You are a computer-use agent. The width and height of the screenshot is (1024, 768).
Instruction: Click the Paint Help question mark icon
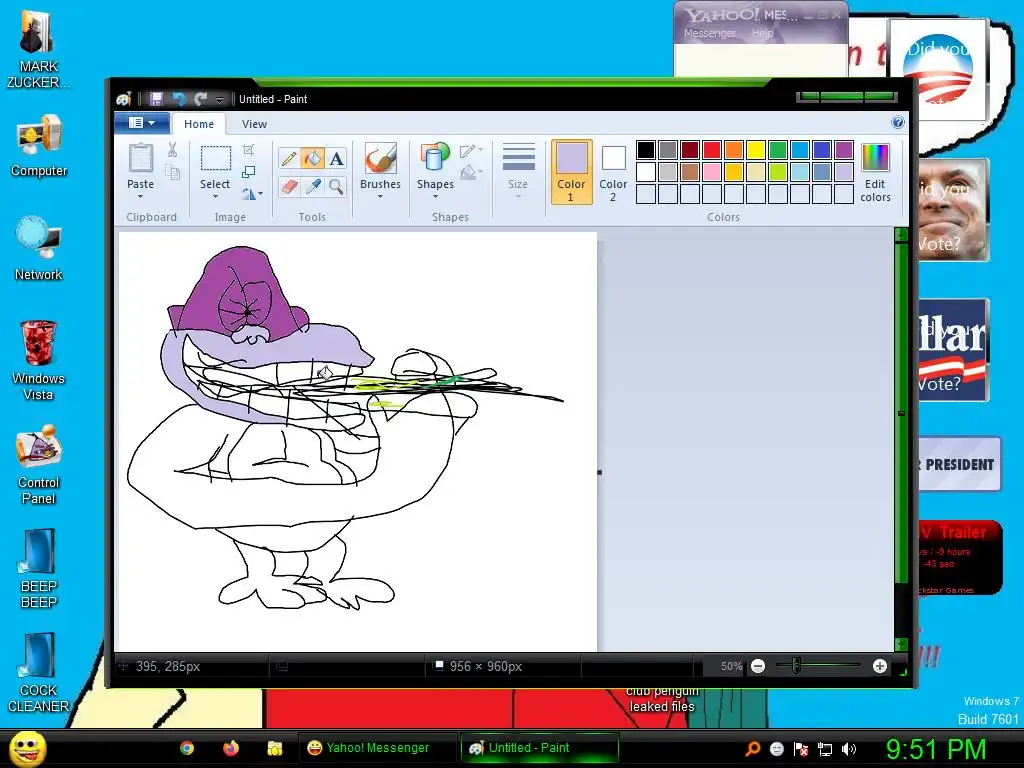(898, 122)
